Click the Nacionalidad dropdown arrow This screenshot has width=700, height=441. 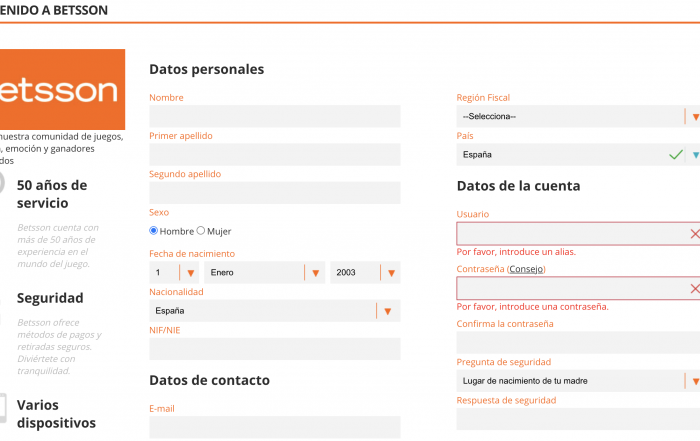click(x=388, y=311)
